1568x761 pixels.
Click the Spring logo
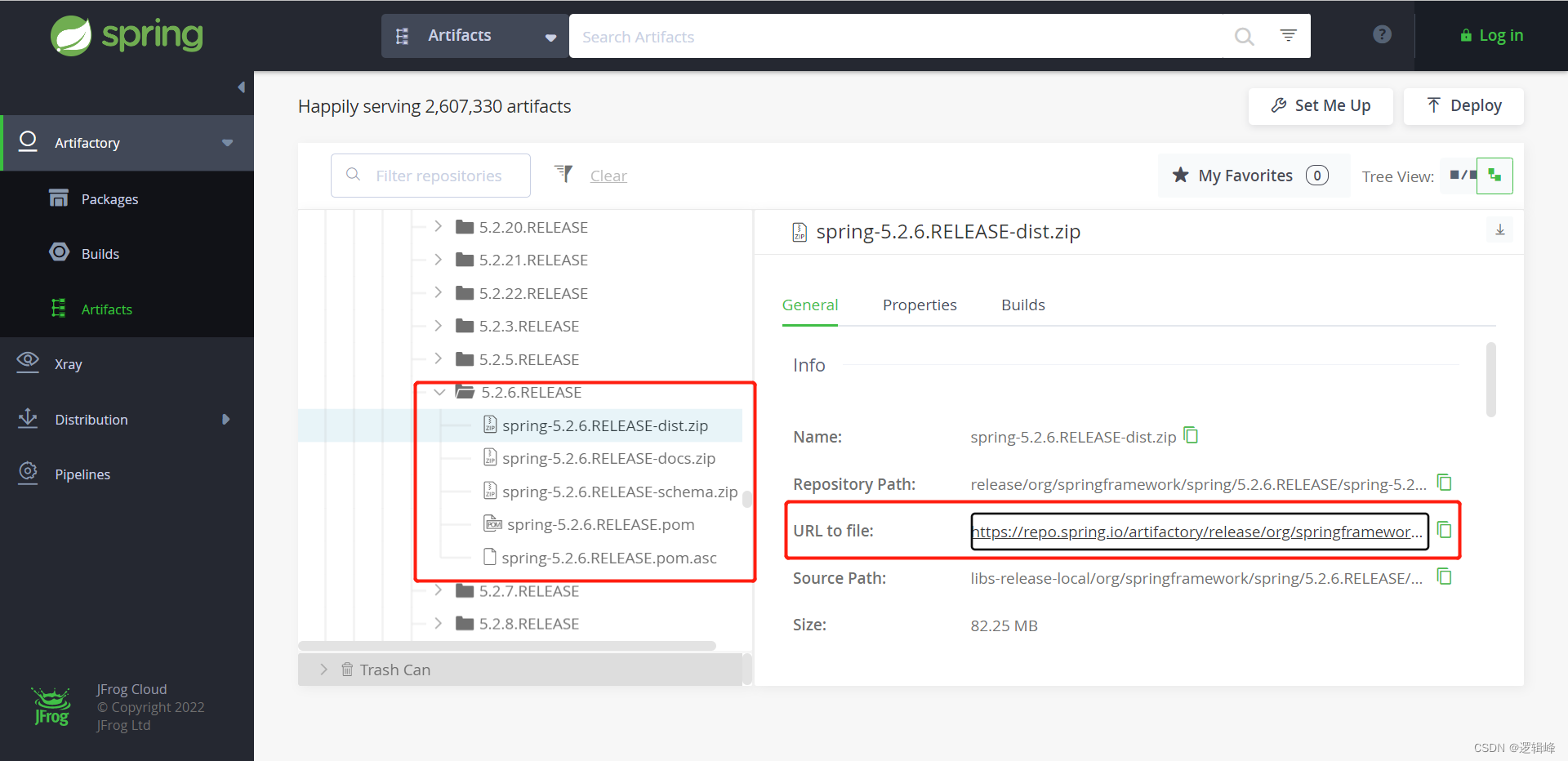coord(127,36)
